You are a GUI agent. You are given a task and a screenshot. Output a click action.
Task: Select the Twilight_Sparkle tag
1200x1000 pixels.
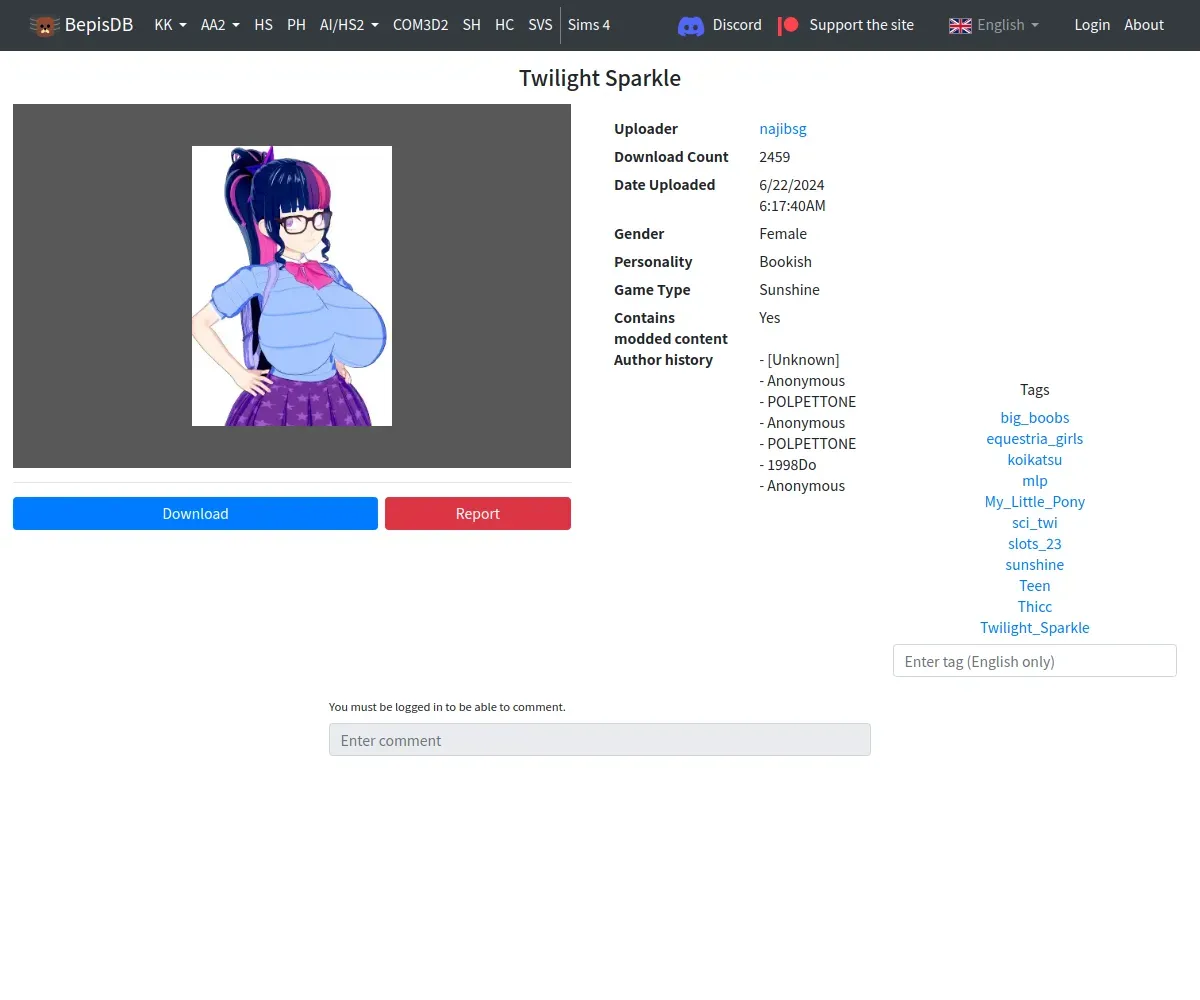1035,628
